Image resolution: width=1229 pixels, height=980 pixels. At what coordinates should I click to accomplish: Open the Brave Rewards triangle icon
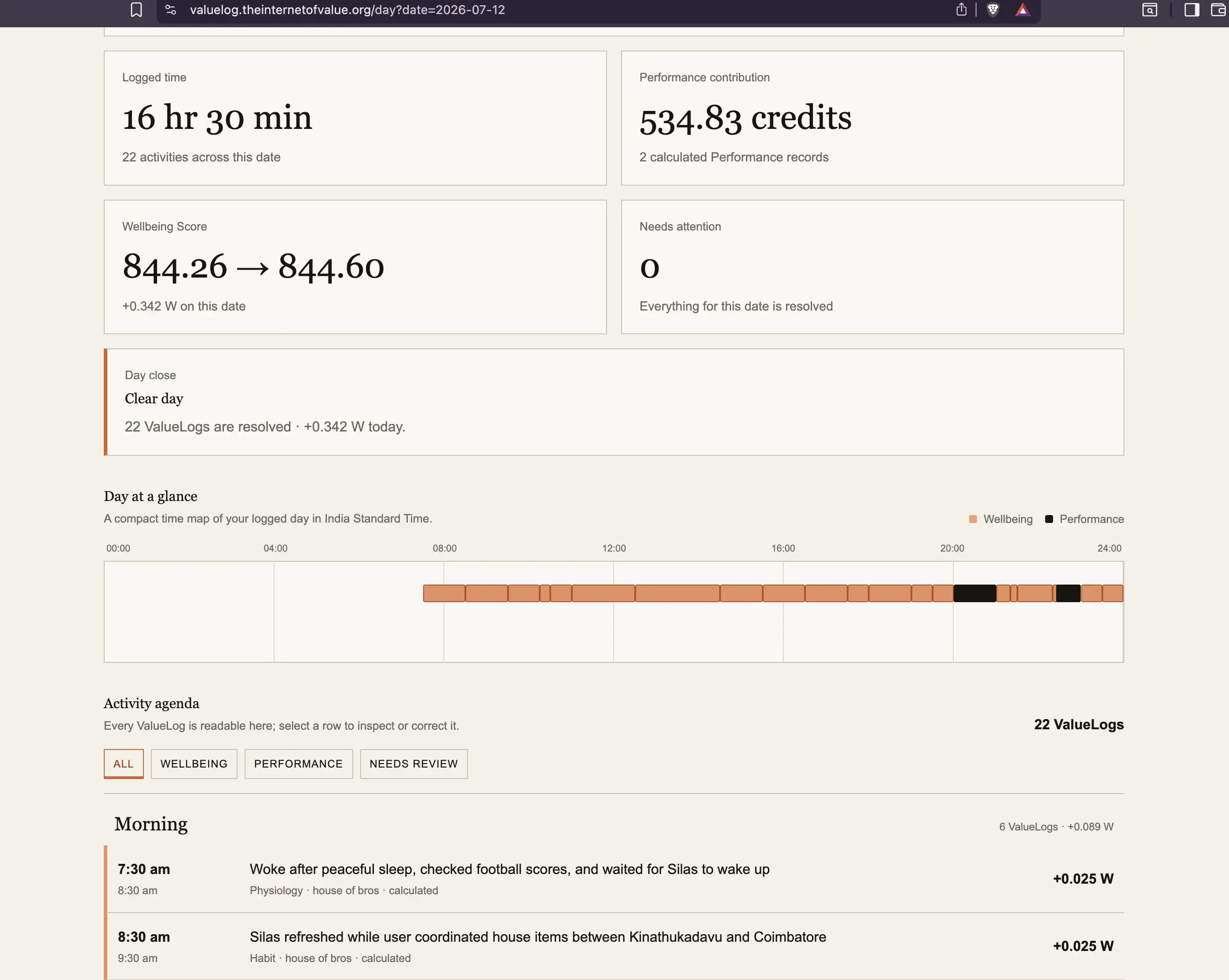click(x=1023, y=10)
